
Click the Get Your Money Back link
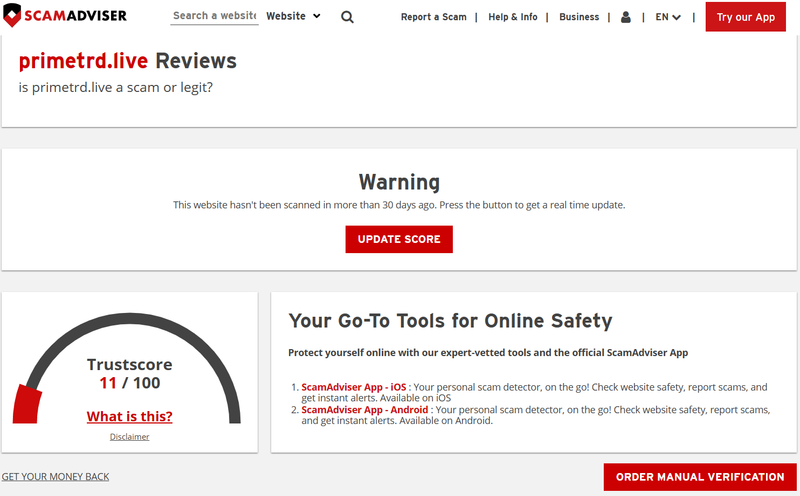point(55,477)
